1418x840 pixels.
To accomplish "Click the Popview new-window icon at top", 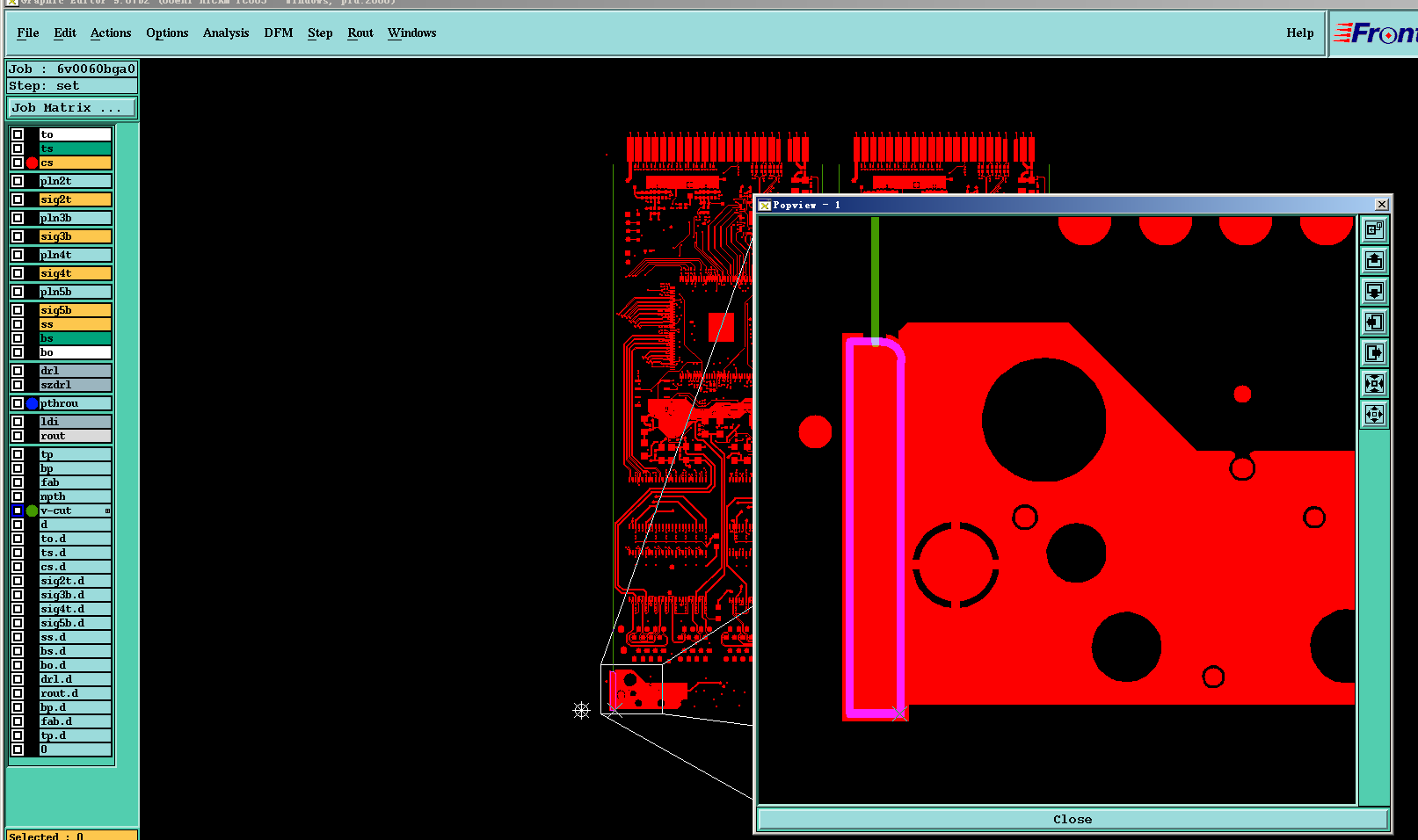I will (x=1374, y=230).
